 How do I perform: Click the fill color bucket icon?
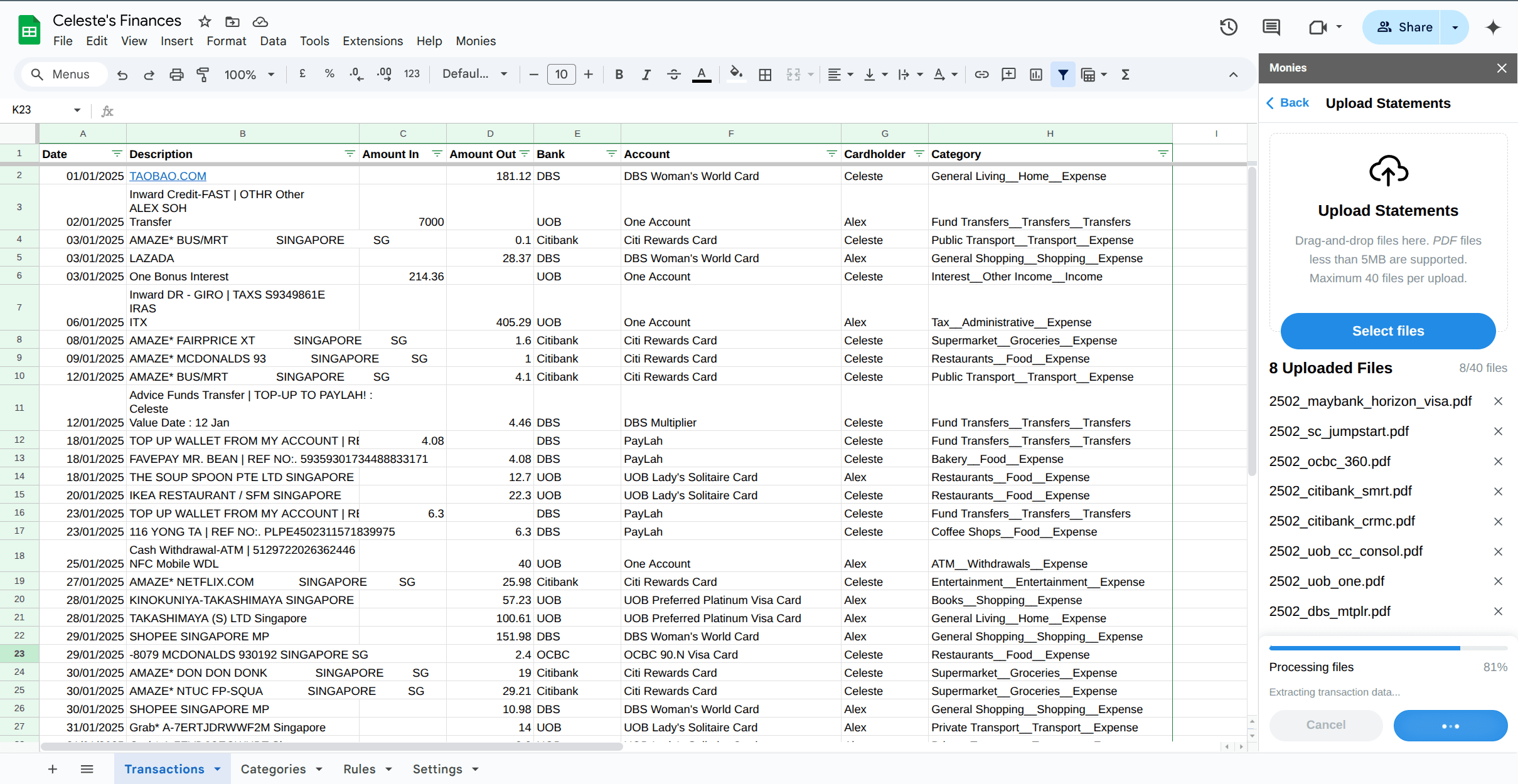[736, 74]
